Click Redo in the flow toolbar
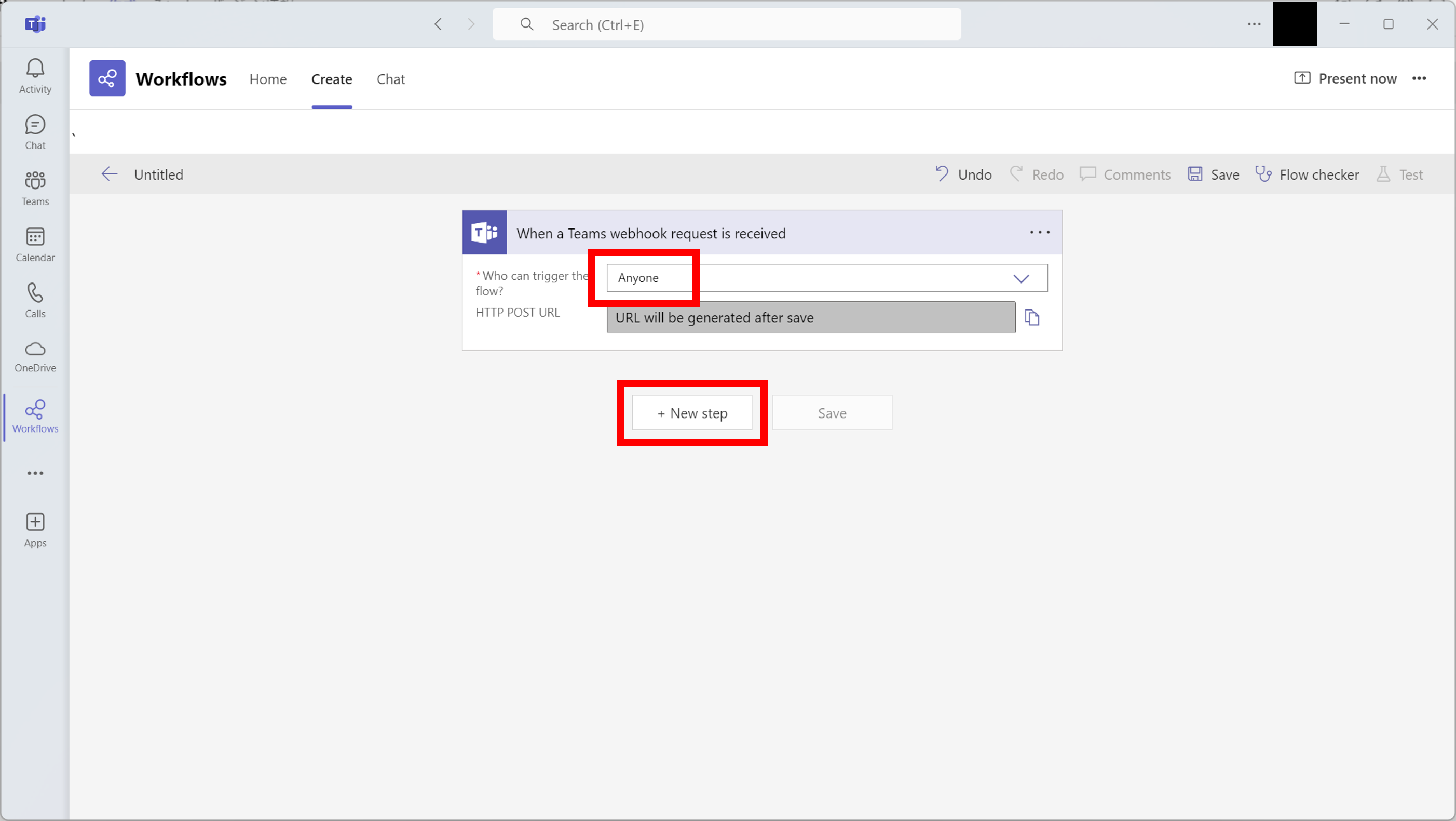Screen dimensions: 1456x821 click(1037, 174)
